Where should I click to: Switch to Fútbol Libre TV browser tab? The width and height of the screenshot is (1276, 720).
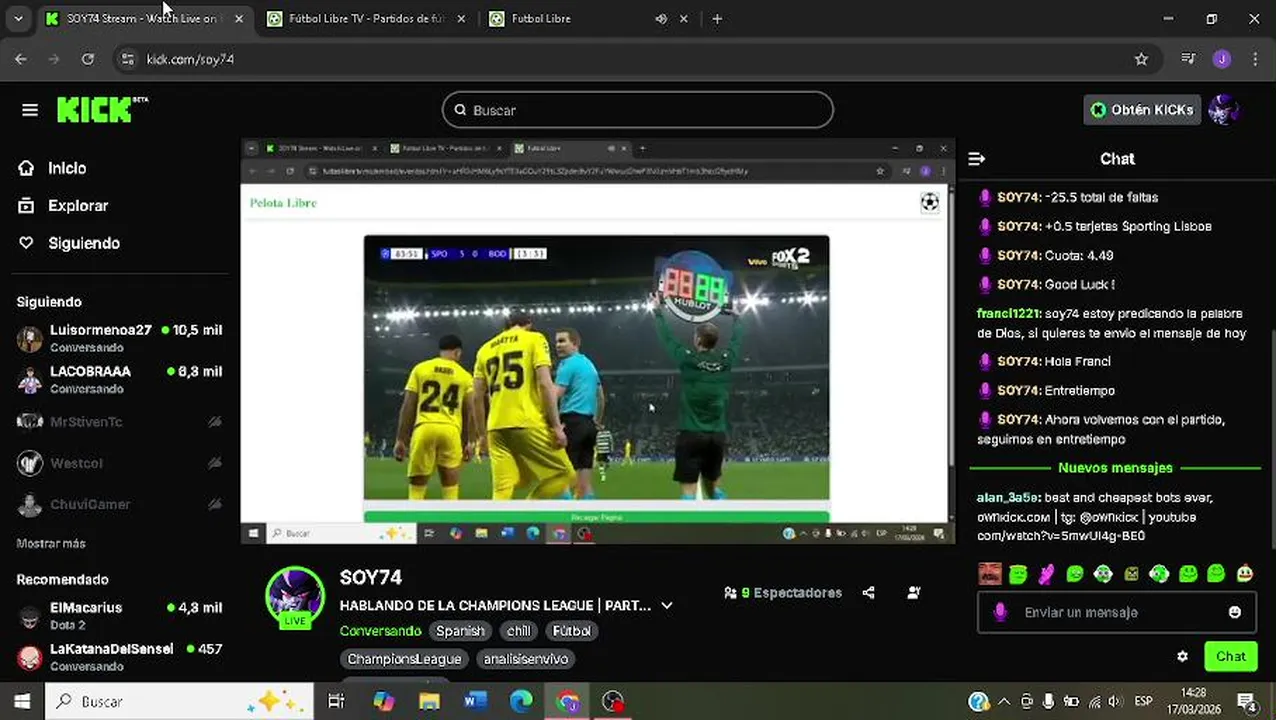(x=365, y=19)
